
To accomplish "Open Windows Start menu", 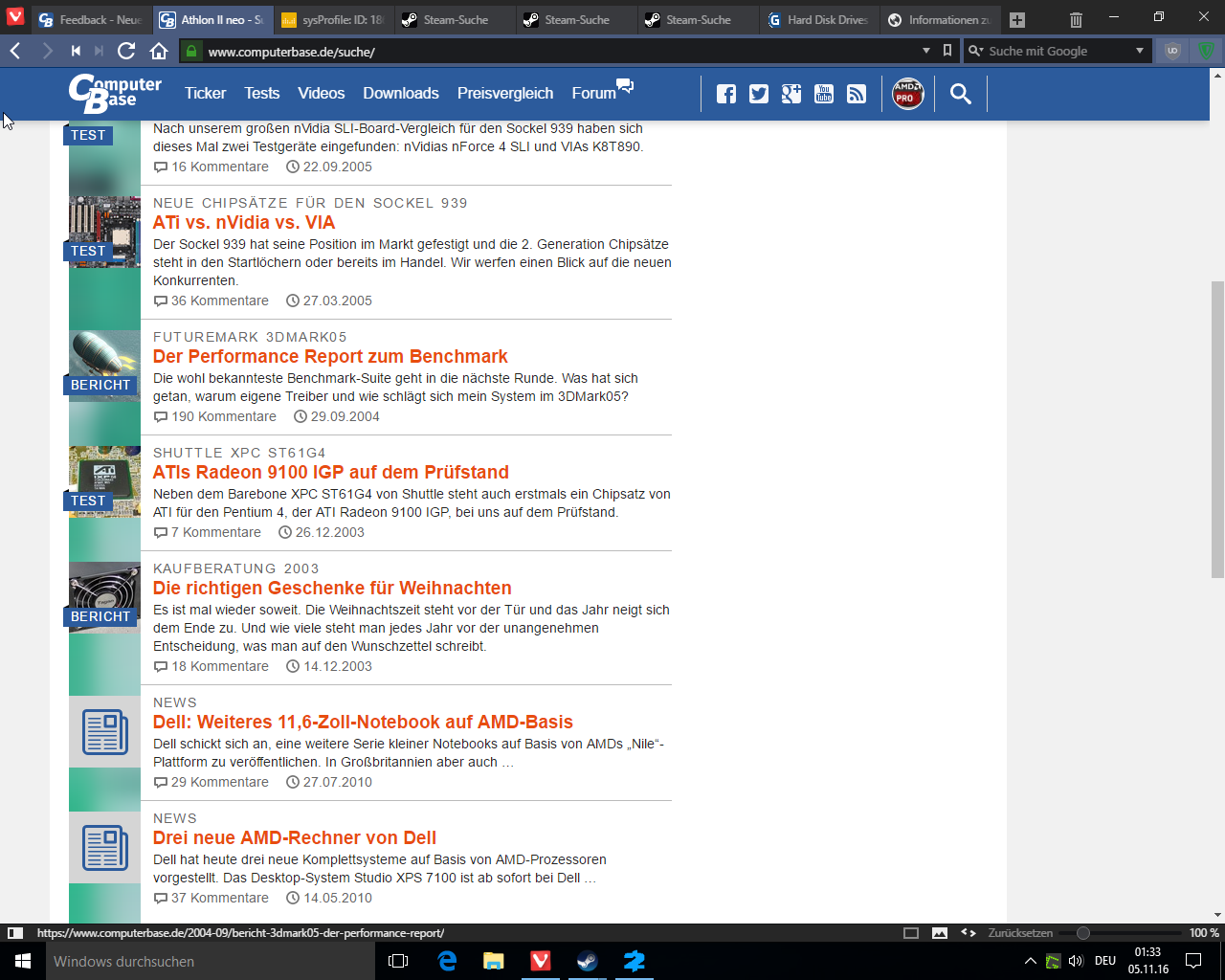I will pos(23,961).
